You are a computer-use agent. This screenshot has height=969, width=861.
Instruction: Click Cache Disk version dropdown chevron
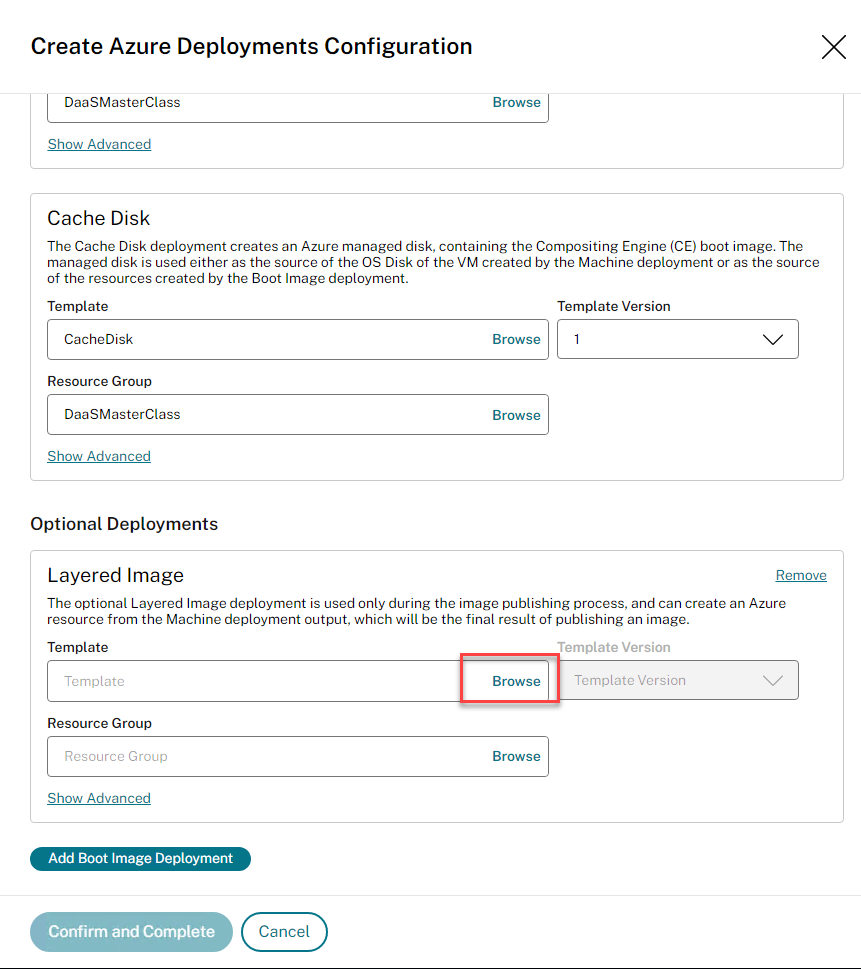[772, 340]
